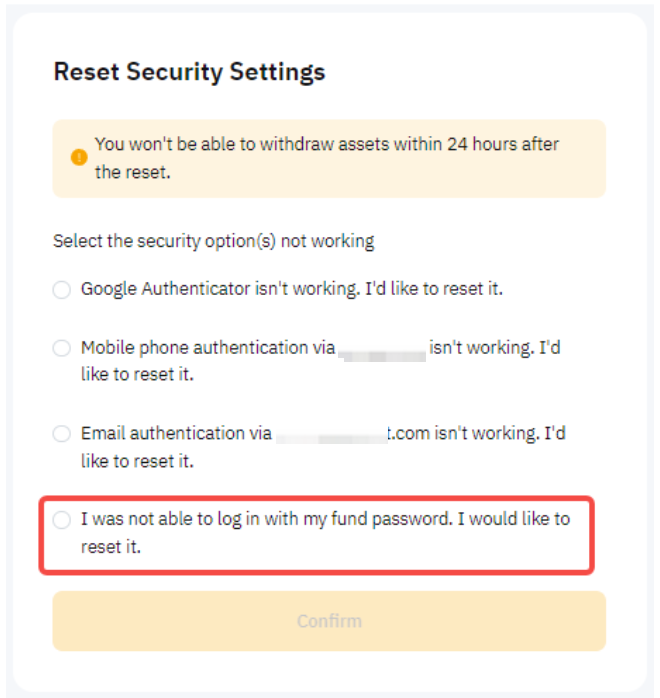Click the blurred phone number

click(x=383, y=349)
